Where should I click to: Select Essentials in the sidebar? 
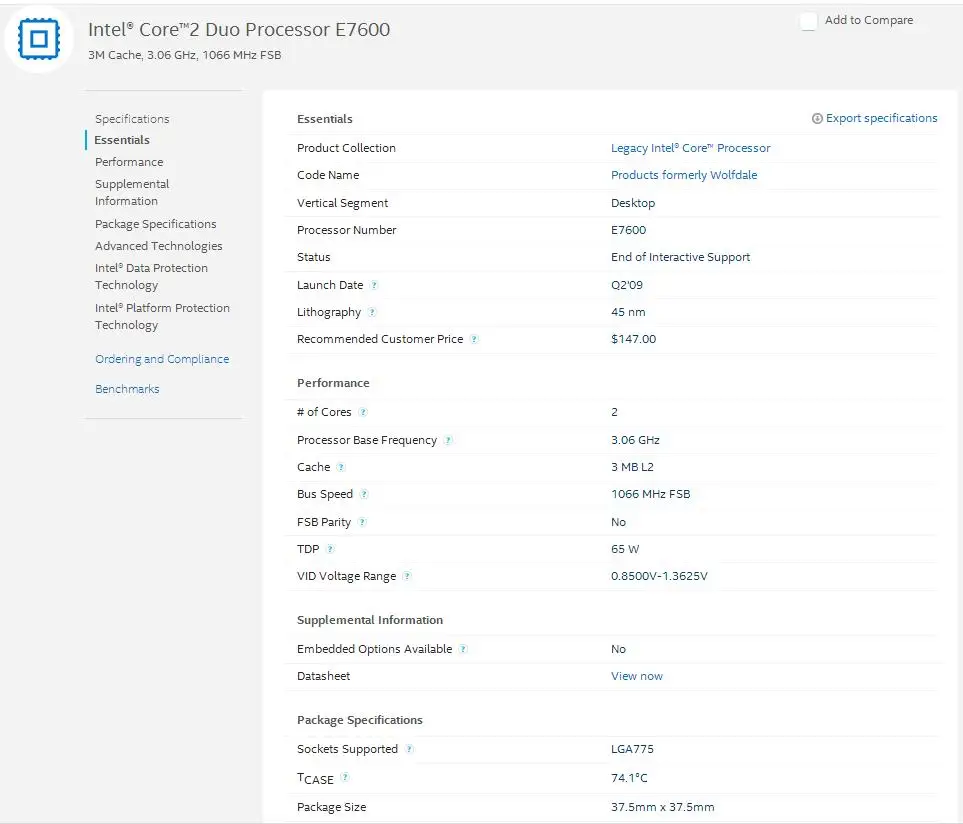[122, 140]
